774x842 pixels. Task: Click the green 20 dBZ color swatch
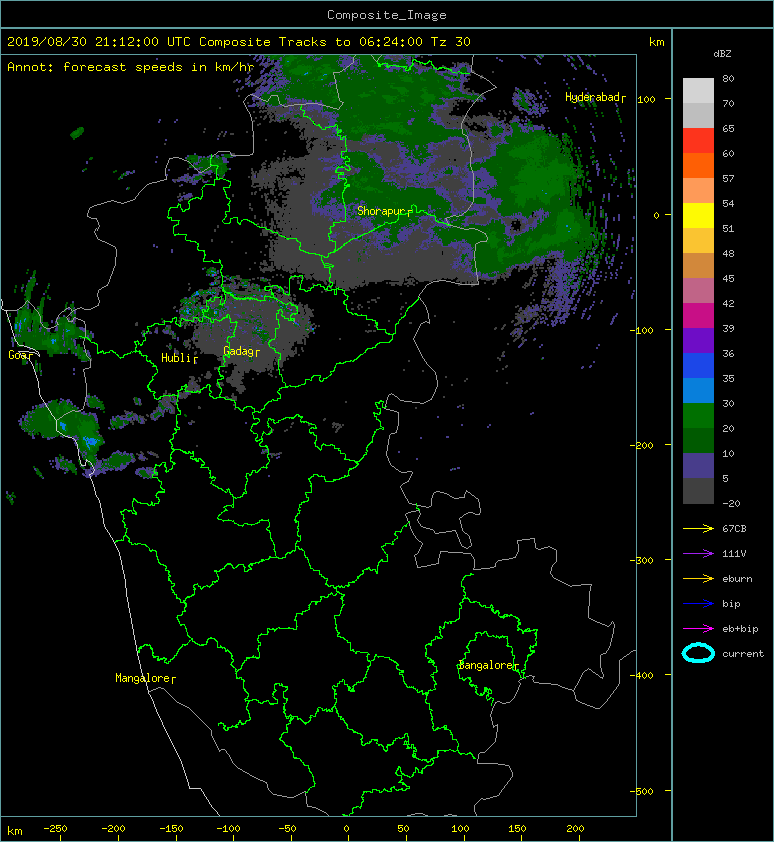point(698,416)
